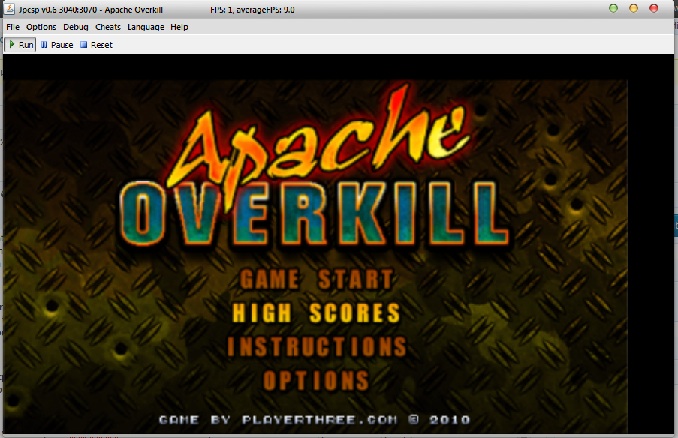Click the Jpcsp Java icon in title bar
This screenshot has height=438, width=678.
tap(9, 9)
